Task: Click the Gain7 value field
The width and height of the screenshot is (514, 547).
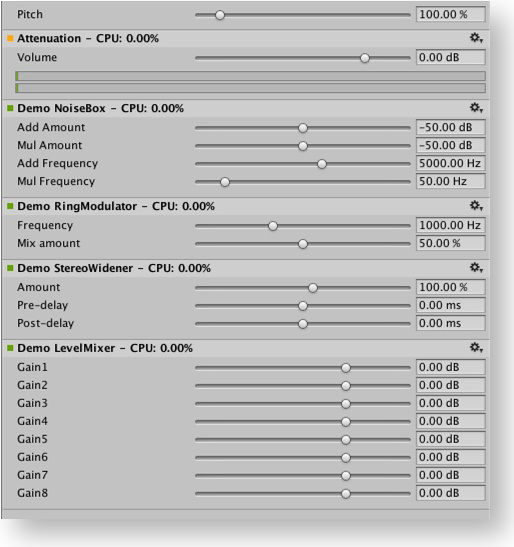Action: click(x=450, y=475)
